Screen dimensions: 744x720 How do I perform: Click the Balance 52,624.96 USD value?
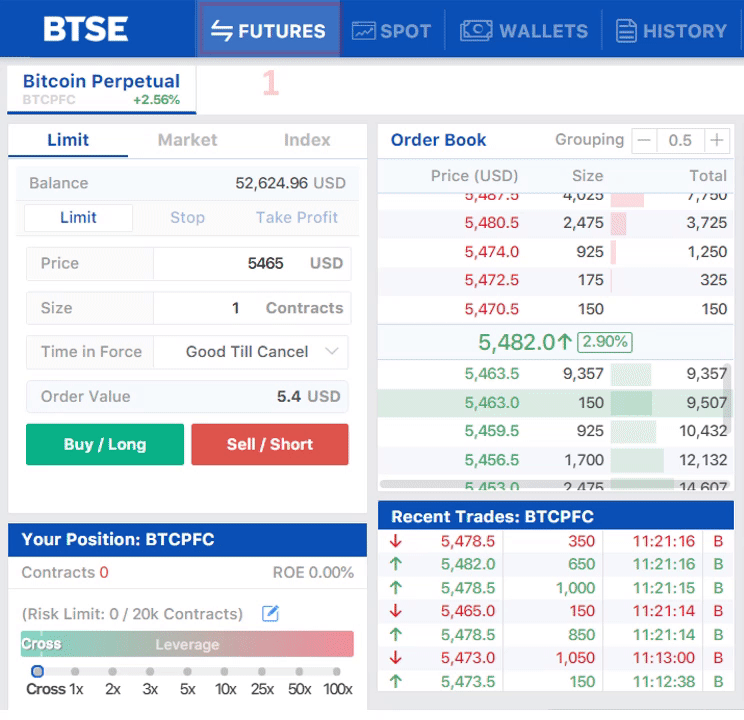point(290,183)
